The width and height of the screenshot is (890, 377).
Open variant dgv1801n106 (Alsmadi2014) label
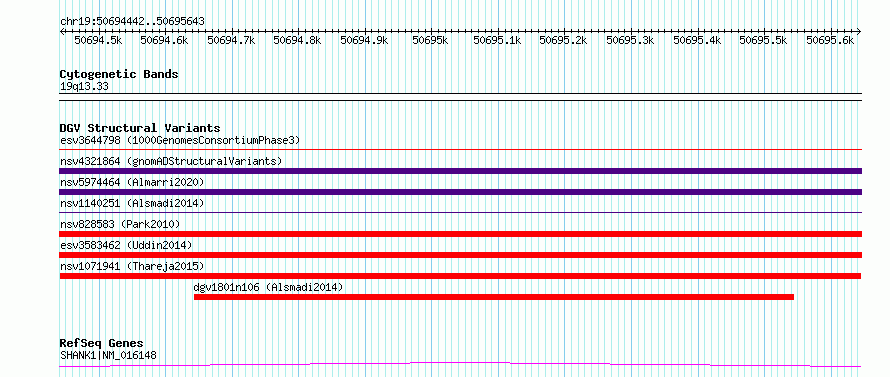pyautogui.click(x=268, y=287)
